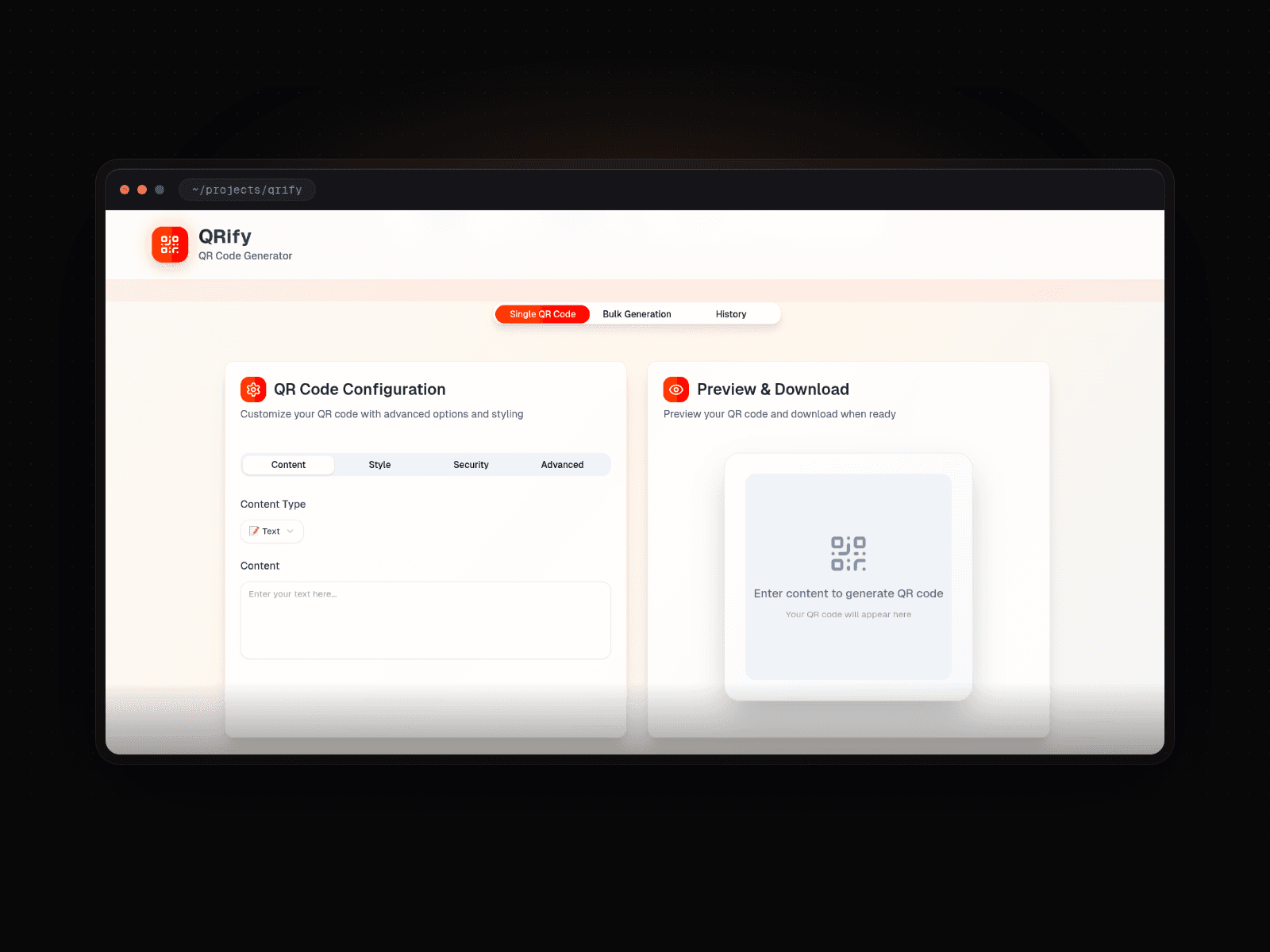Click the eye icon beside Preview & Download
Screen dimensions: 1270x952
676,390
